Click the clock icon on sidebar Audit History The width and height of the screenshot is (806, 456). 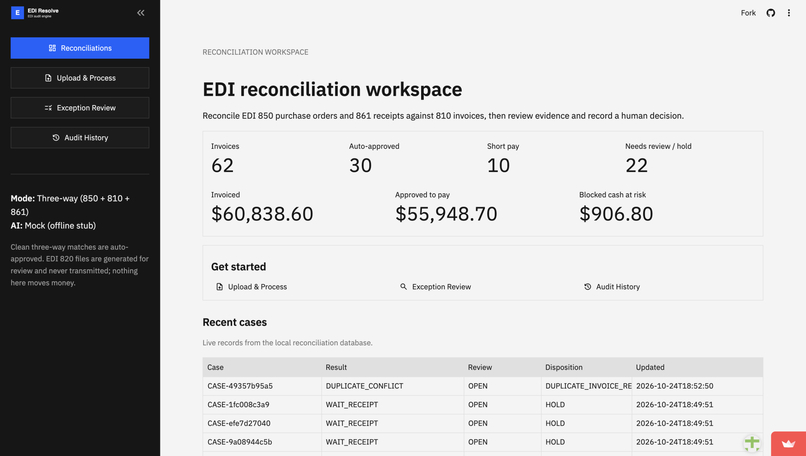[56, 138]
